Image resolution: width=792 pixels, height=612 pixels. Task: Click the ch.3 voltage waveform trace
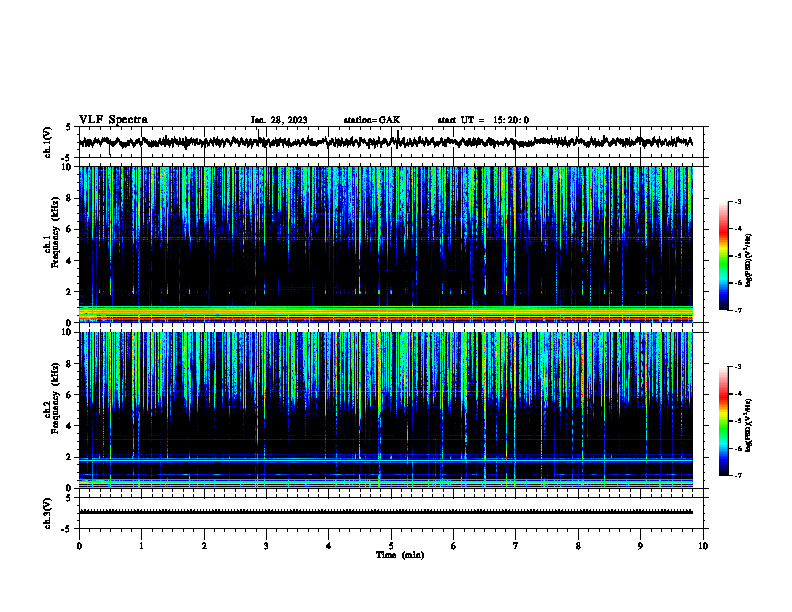tap(386, 512)
